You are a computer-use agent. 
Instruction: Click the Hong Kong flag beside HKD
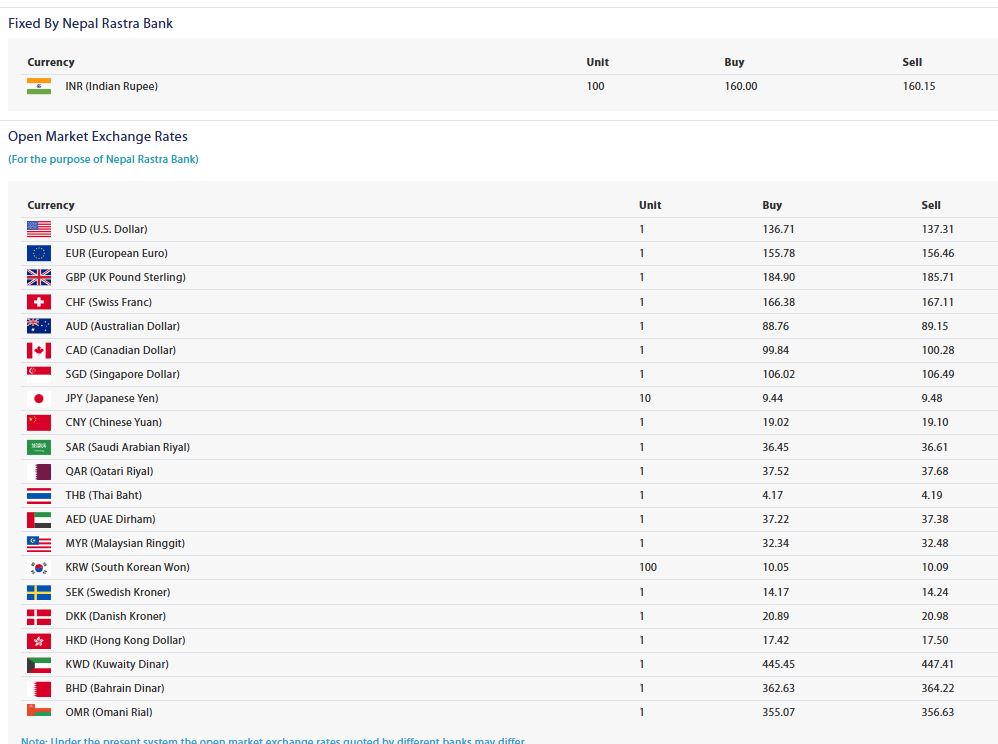[39, 640]
